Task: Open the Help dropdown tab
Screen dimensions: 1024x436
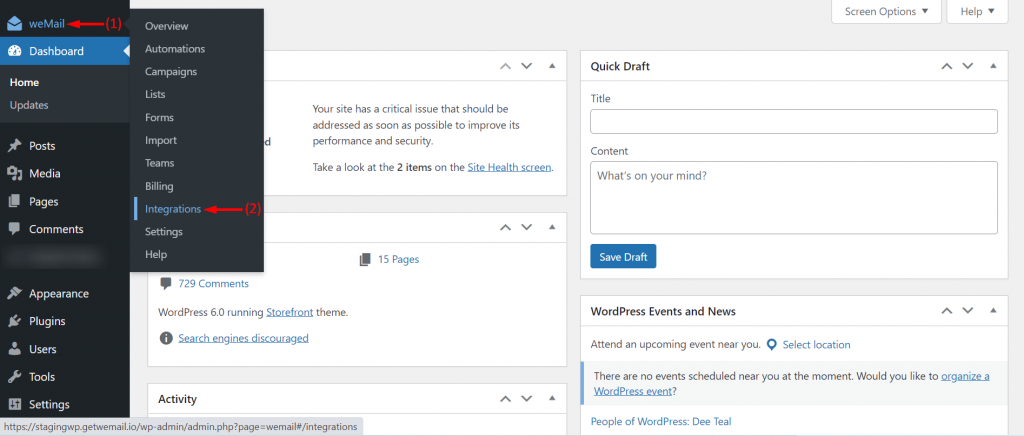Action: (x=977, y=11)
